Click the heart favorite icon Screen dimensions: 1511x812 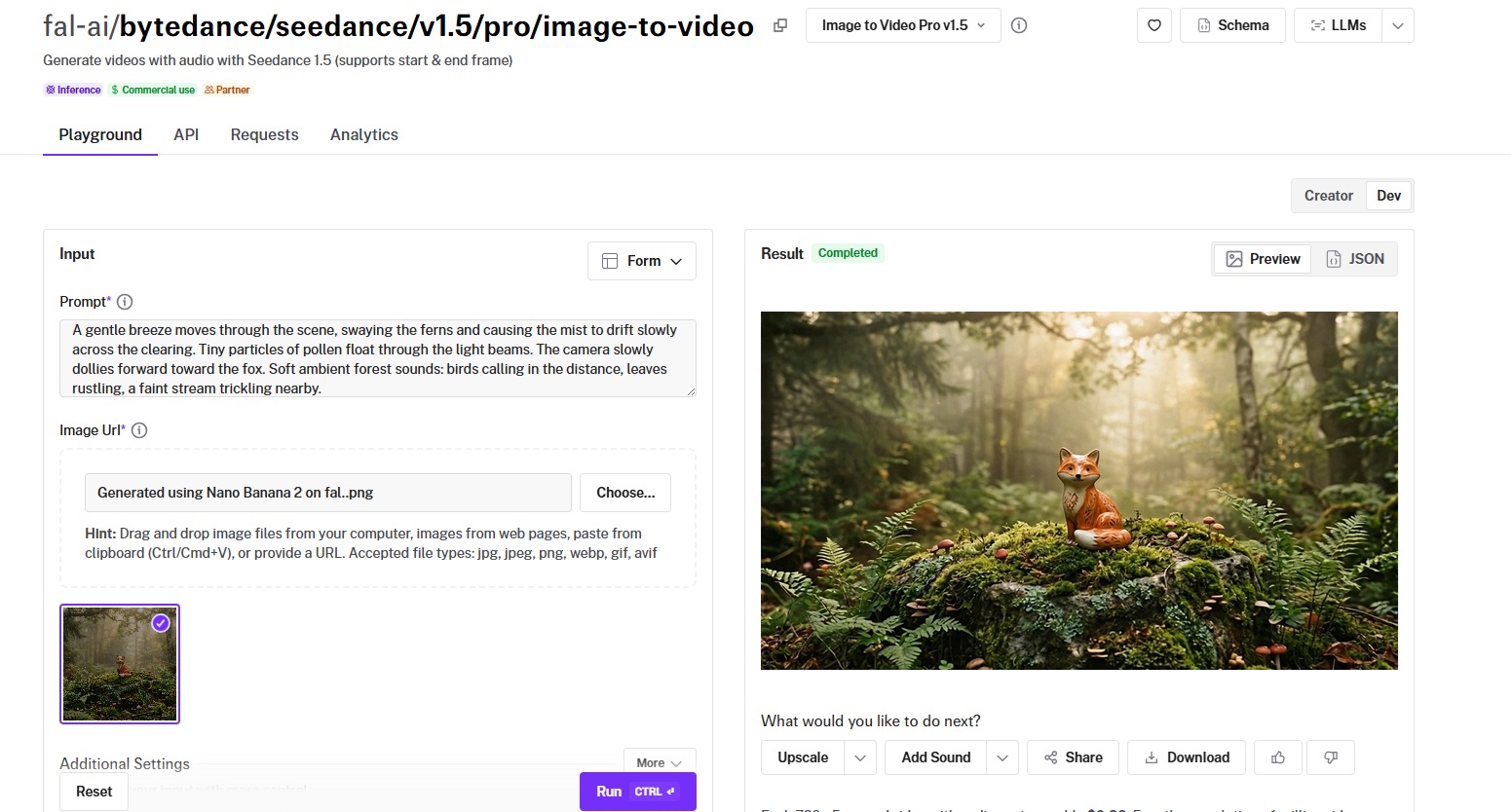coord(1153,25)
